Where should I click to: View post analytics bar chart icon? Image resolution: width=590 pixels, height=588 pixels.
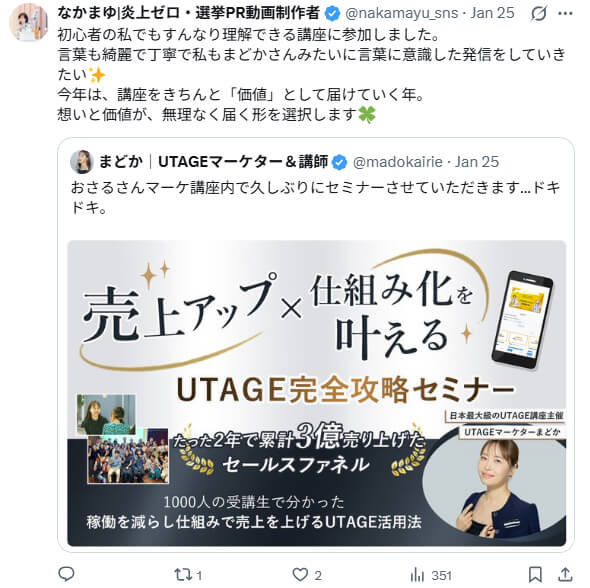[417, 574]
